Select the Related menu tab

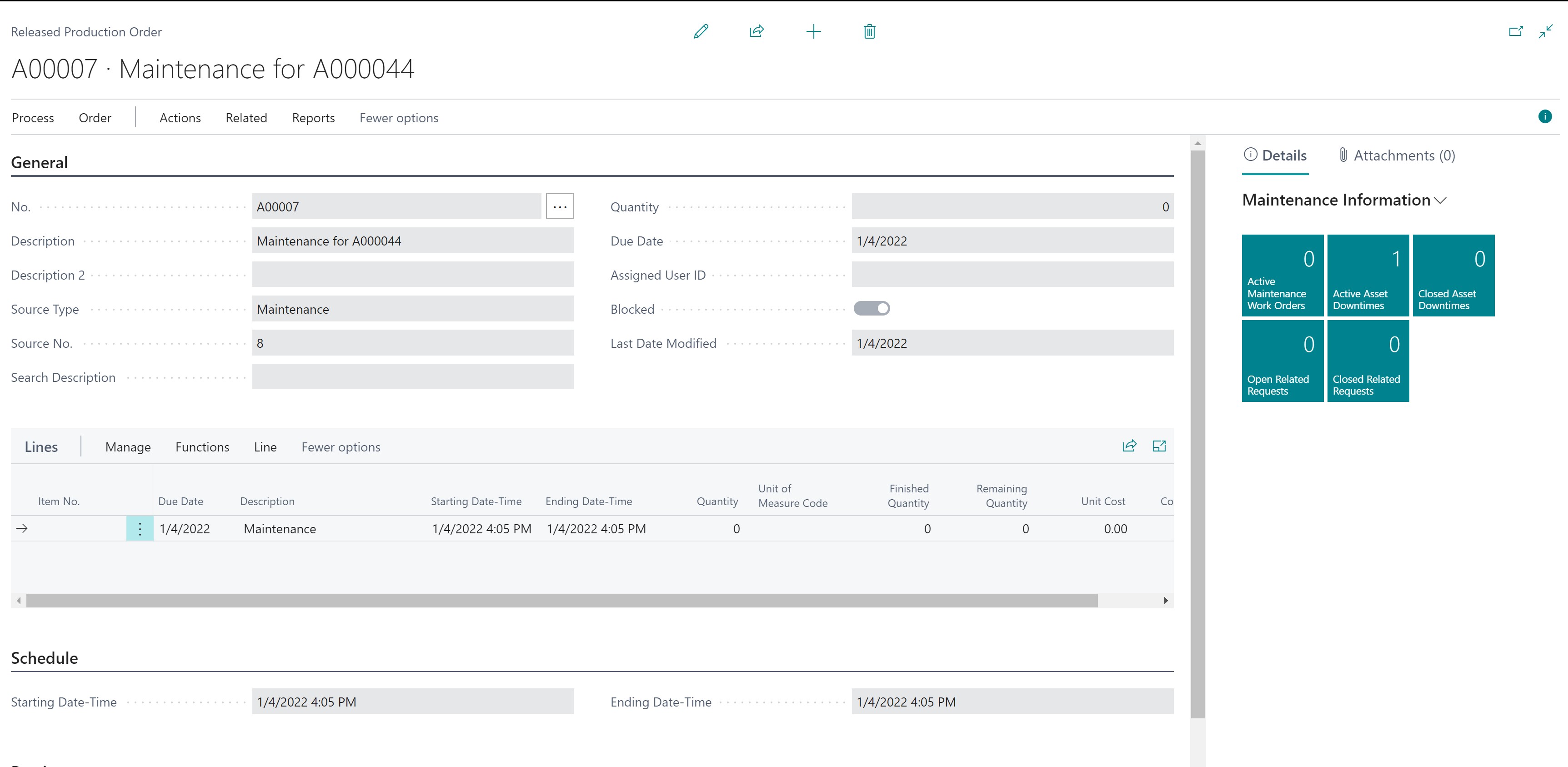pyautogui.click(x=245, y=118)
